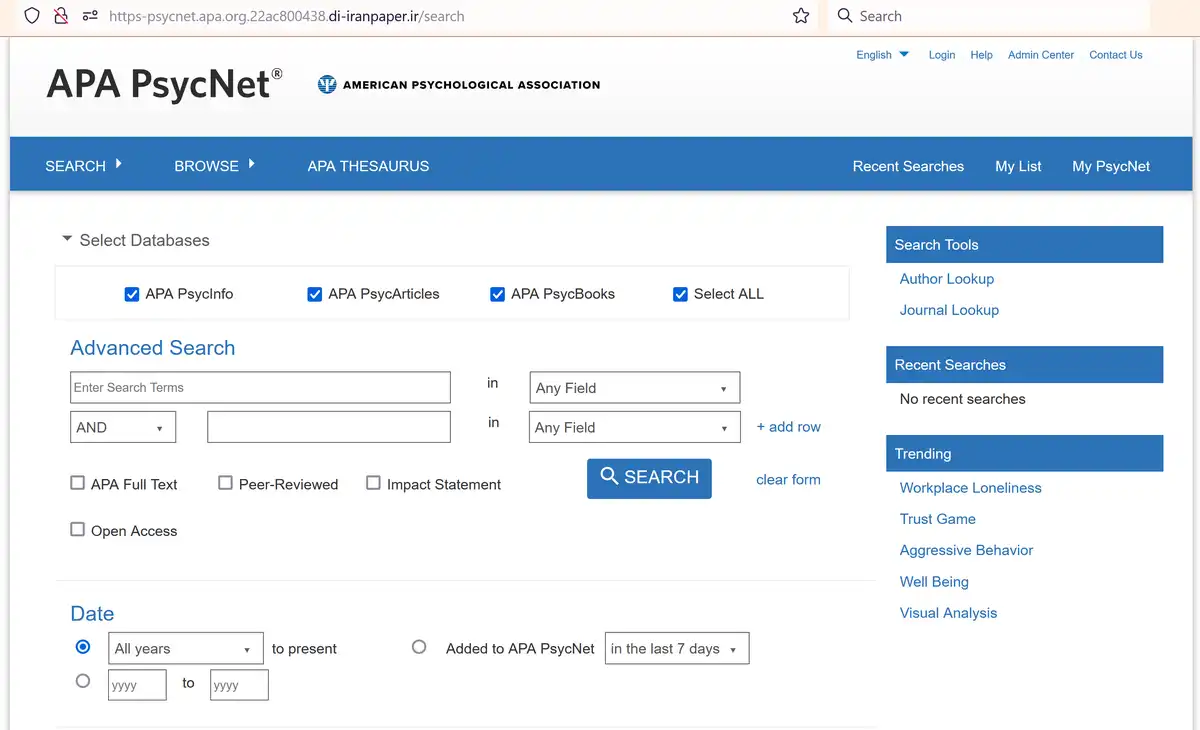Click the bookmark star in the address bar

click(x=800, y=16)
